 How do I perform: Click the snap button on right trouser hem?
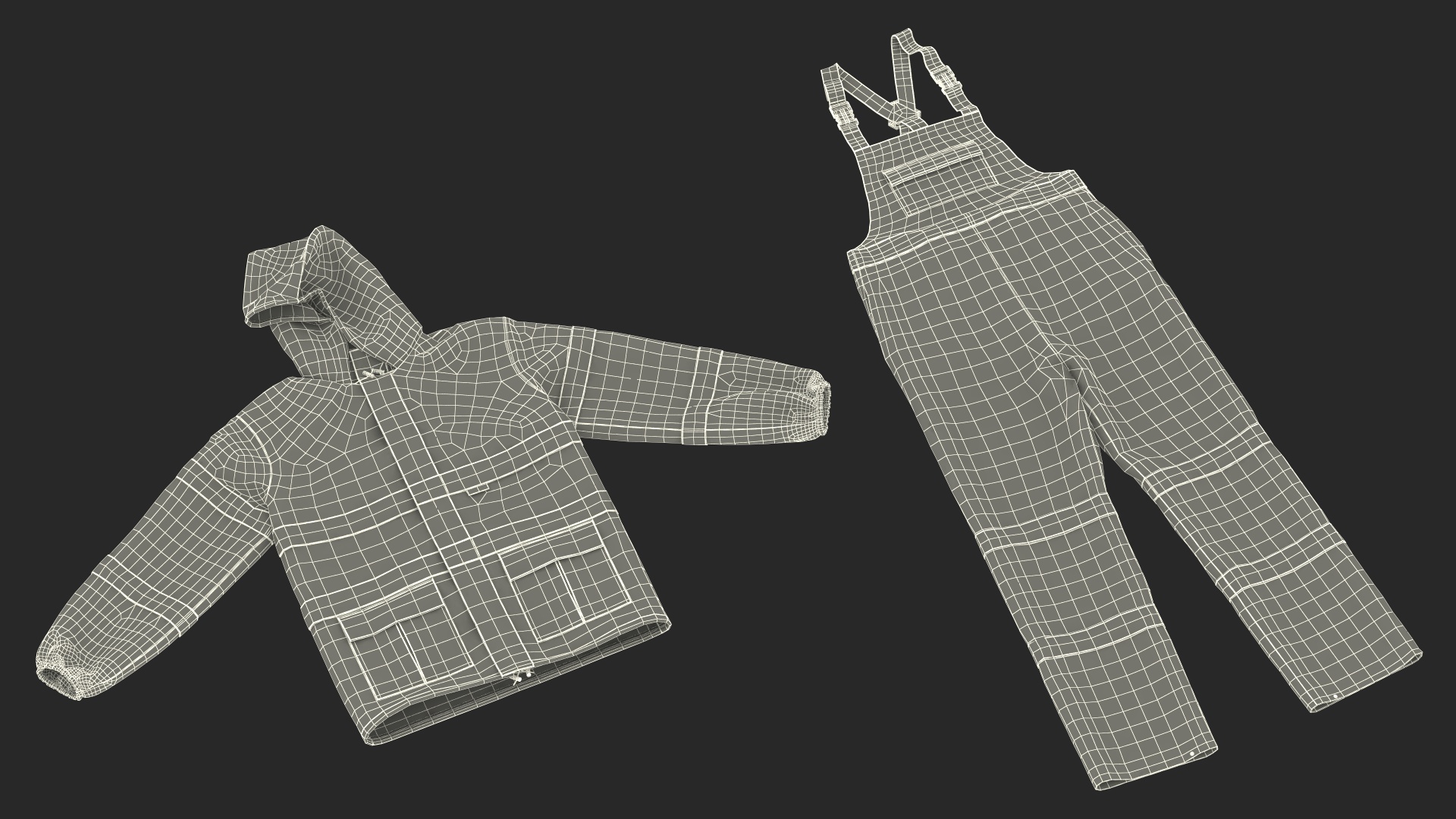[x=1335, y=696]
